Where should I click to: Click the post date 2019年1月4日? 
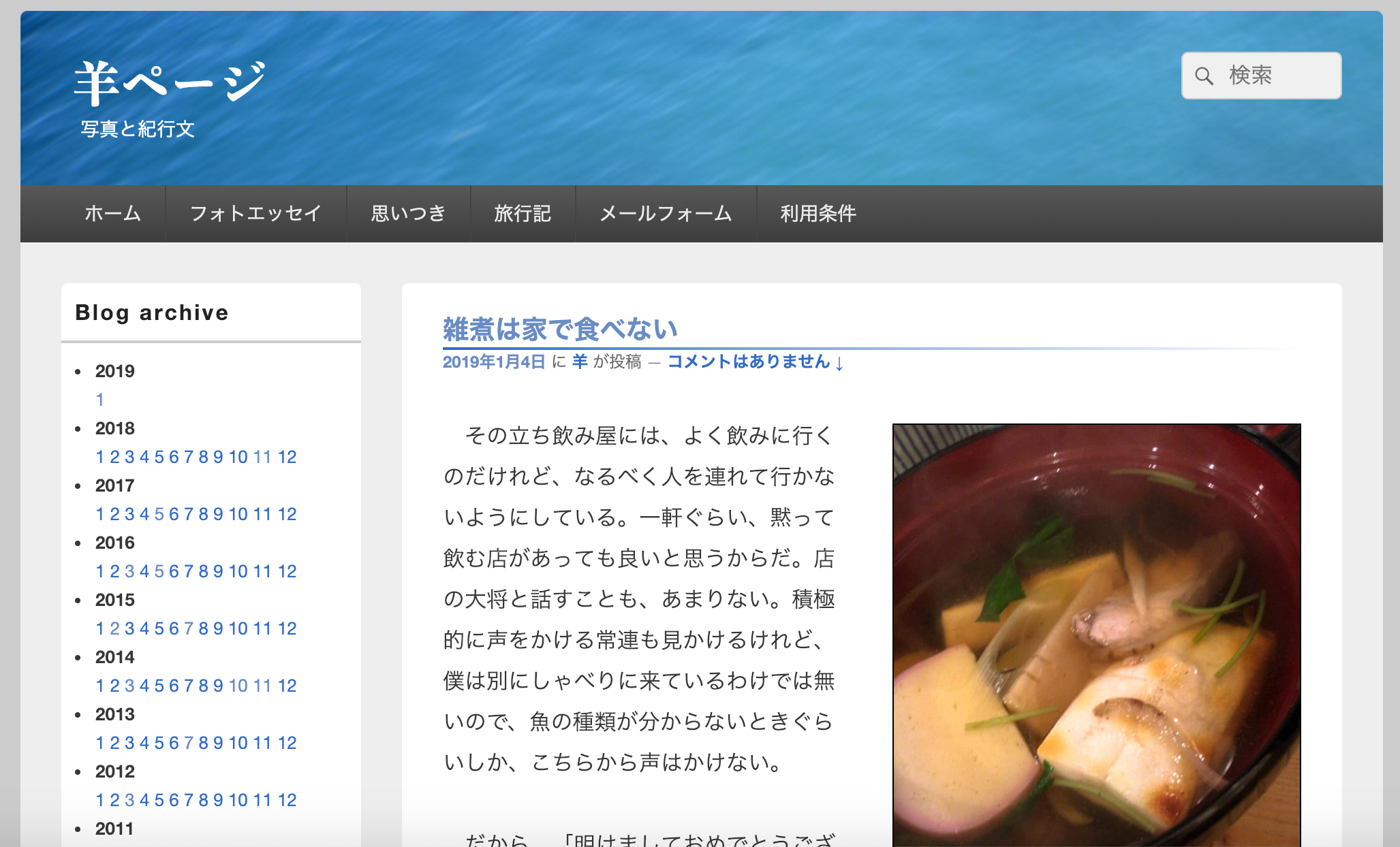point(494,362)
